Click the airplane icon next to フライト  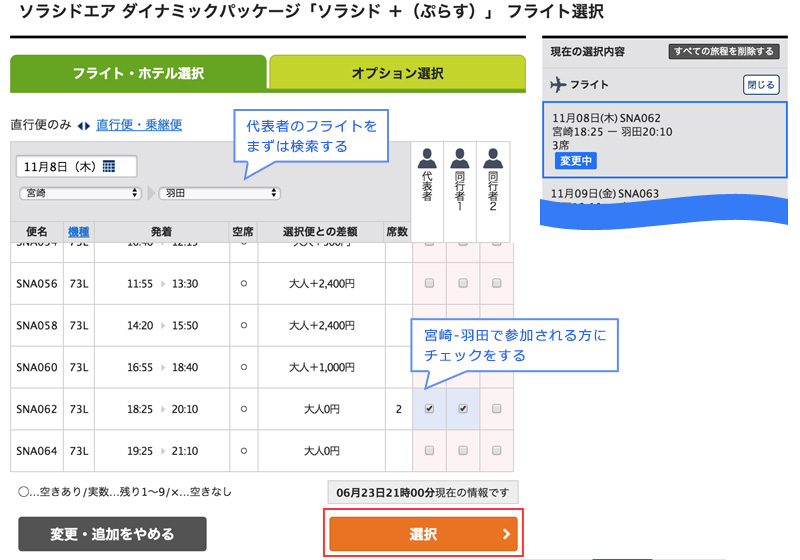[559, 84]
